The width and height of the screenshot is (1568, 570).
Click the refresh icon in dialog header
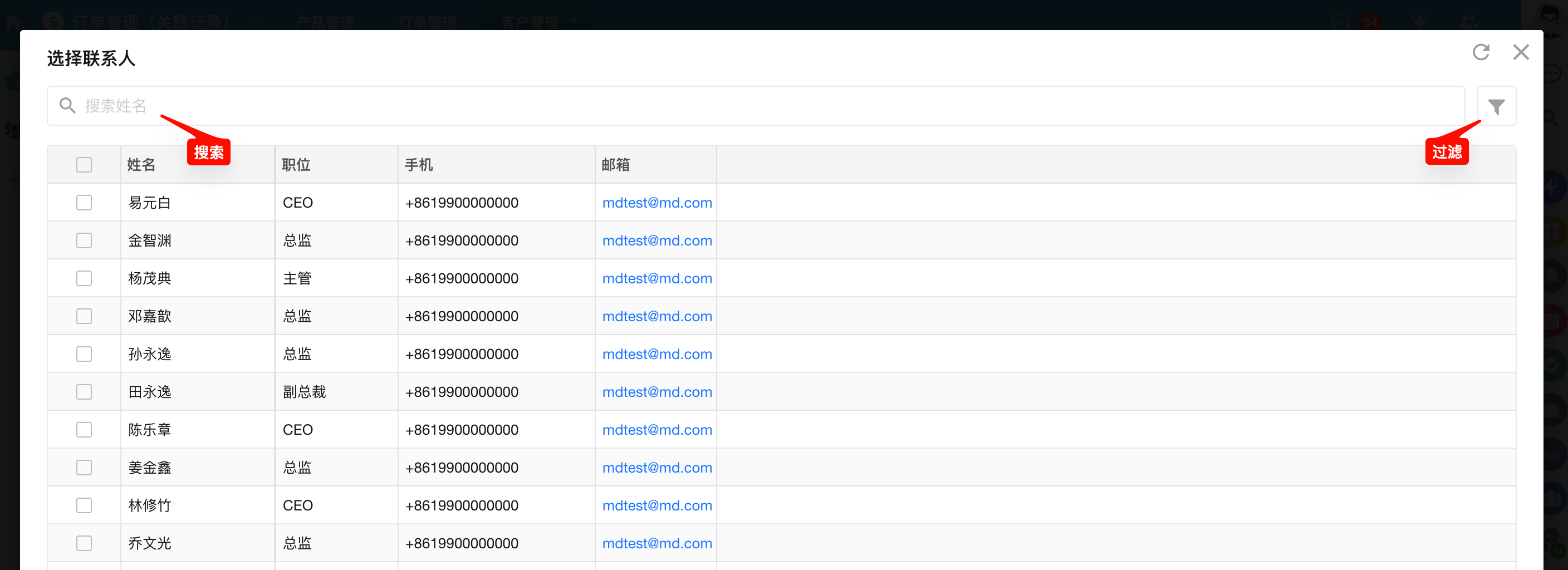point(1481,52)
